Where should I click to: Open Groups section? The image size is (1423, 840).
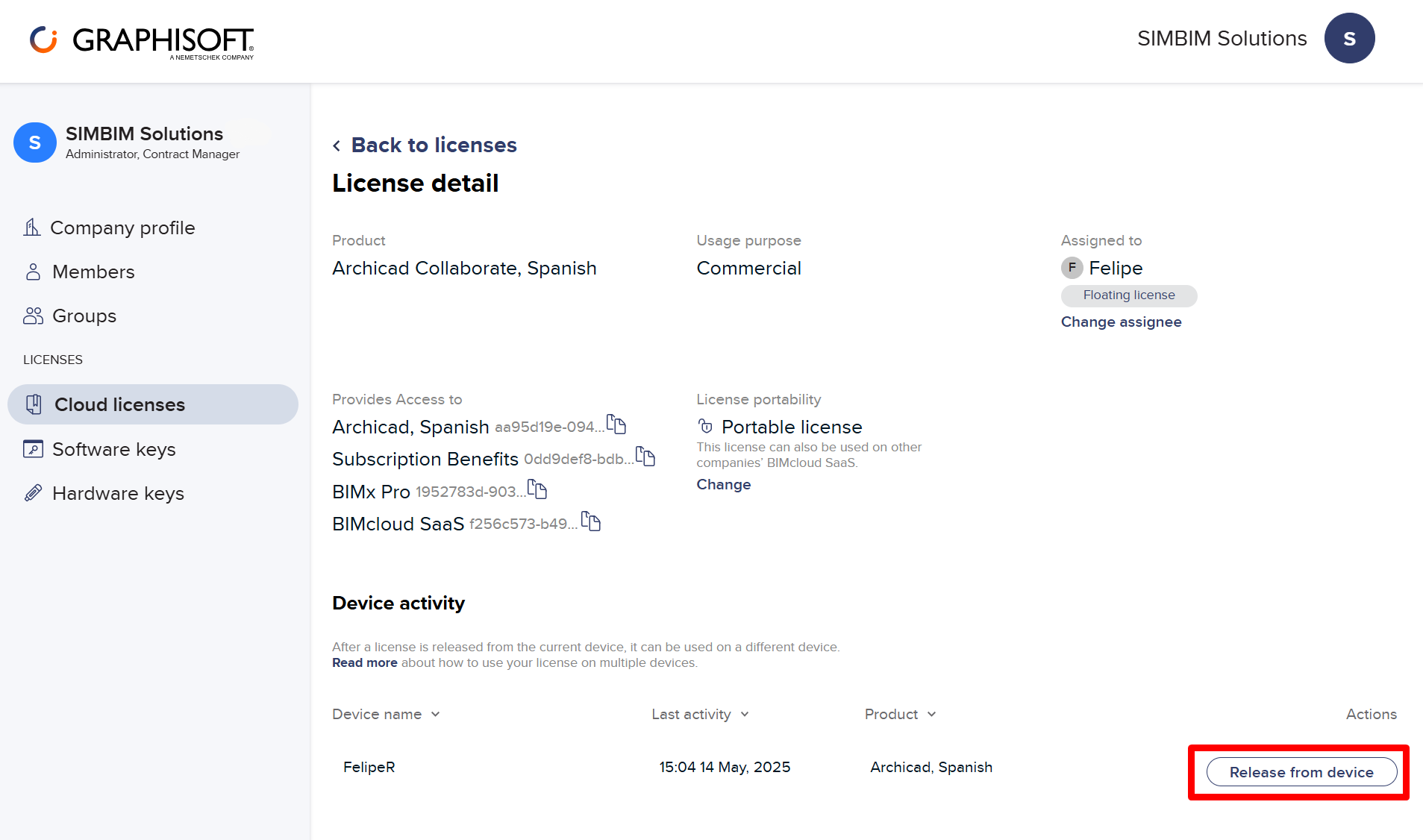[84, 316]
